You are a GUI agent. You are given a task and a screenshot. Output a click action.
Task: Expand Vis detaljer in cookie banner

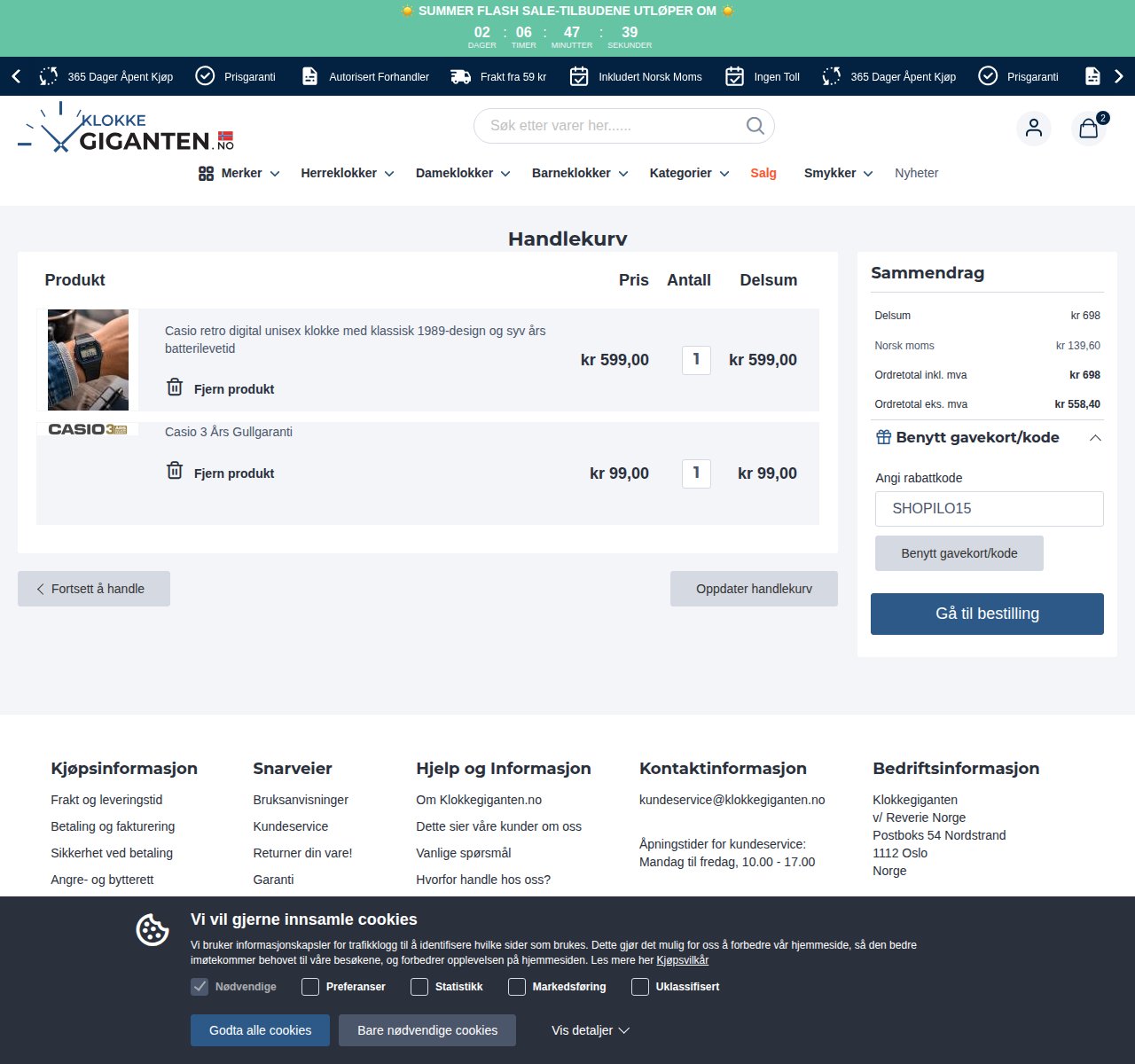(591, 1030)
